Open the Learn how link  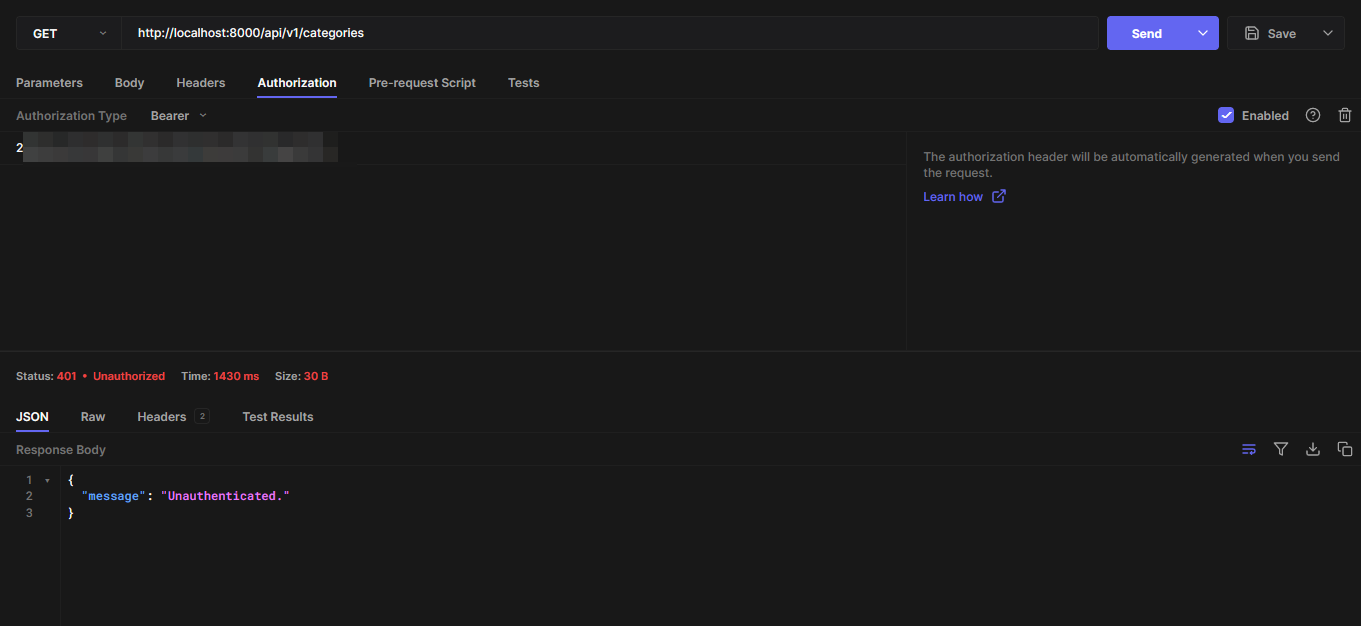(953, 197)
